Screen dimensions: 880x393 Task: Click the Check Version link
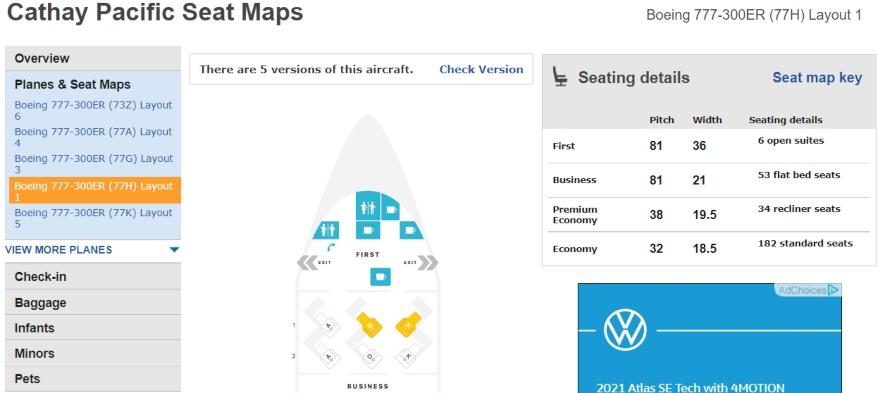click(481, 70)
